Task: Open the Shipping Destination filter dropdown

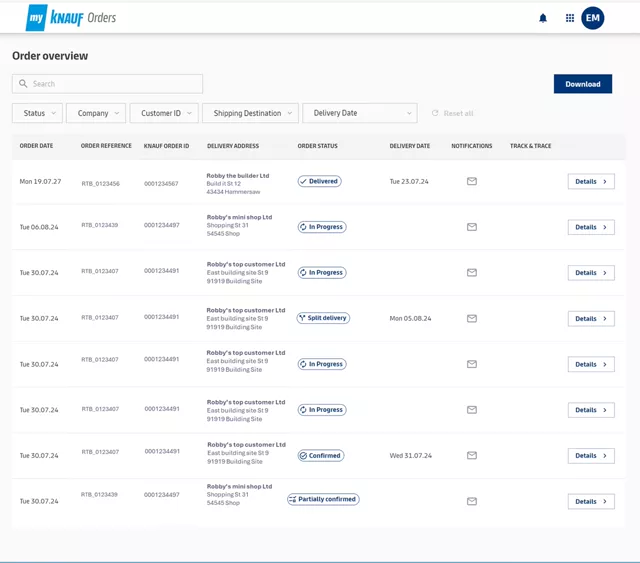Action: [x=250, y=113]
